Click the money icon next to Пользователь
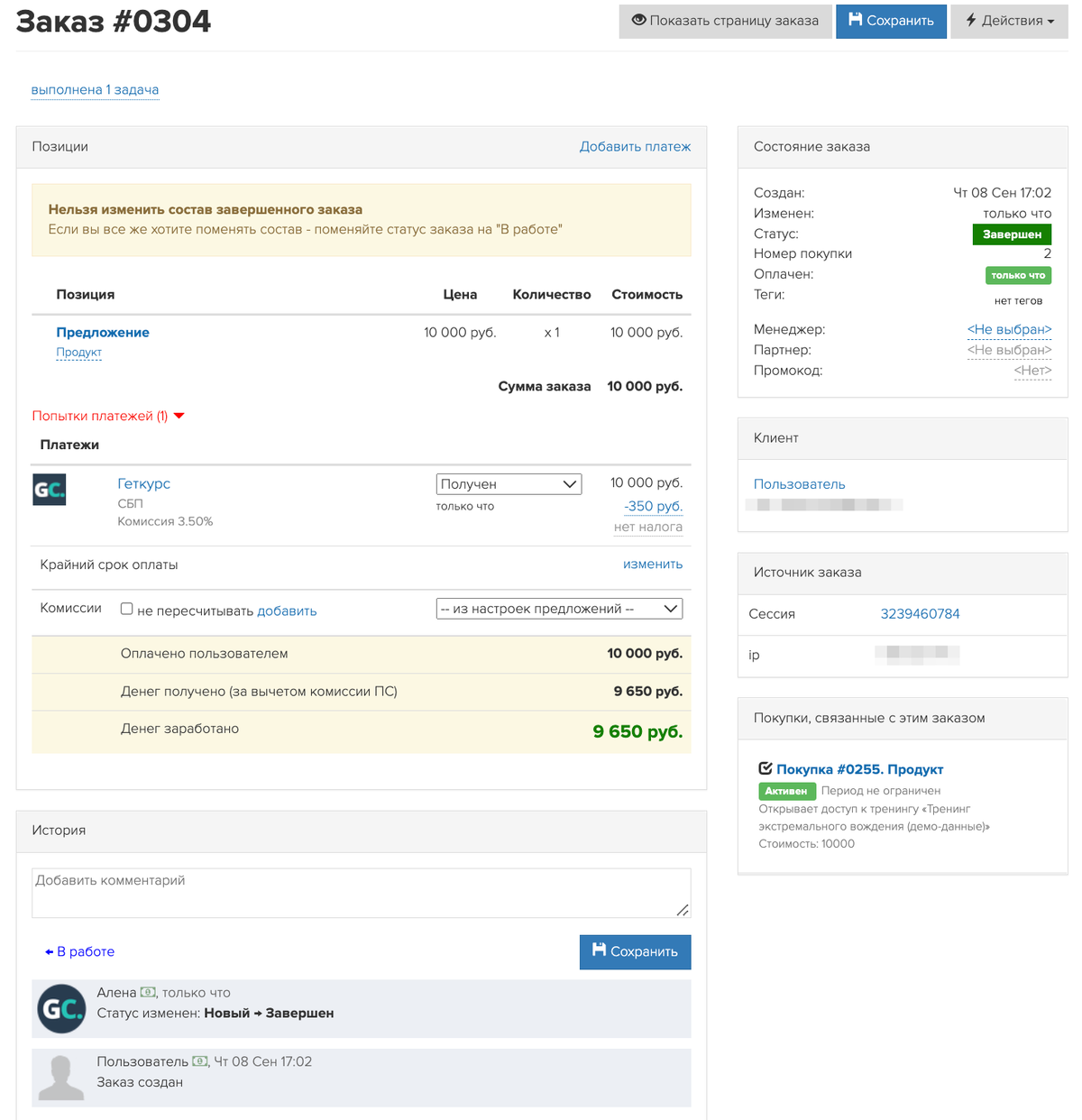The width and height of the screenshot is (1082, 1120). click(x=200, y=1061)
